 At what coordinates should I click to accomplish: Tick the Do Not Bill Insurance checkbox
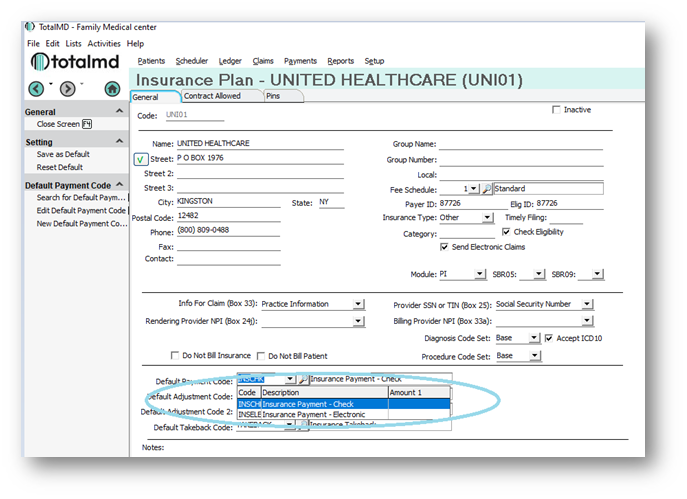pos(175,356)
